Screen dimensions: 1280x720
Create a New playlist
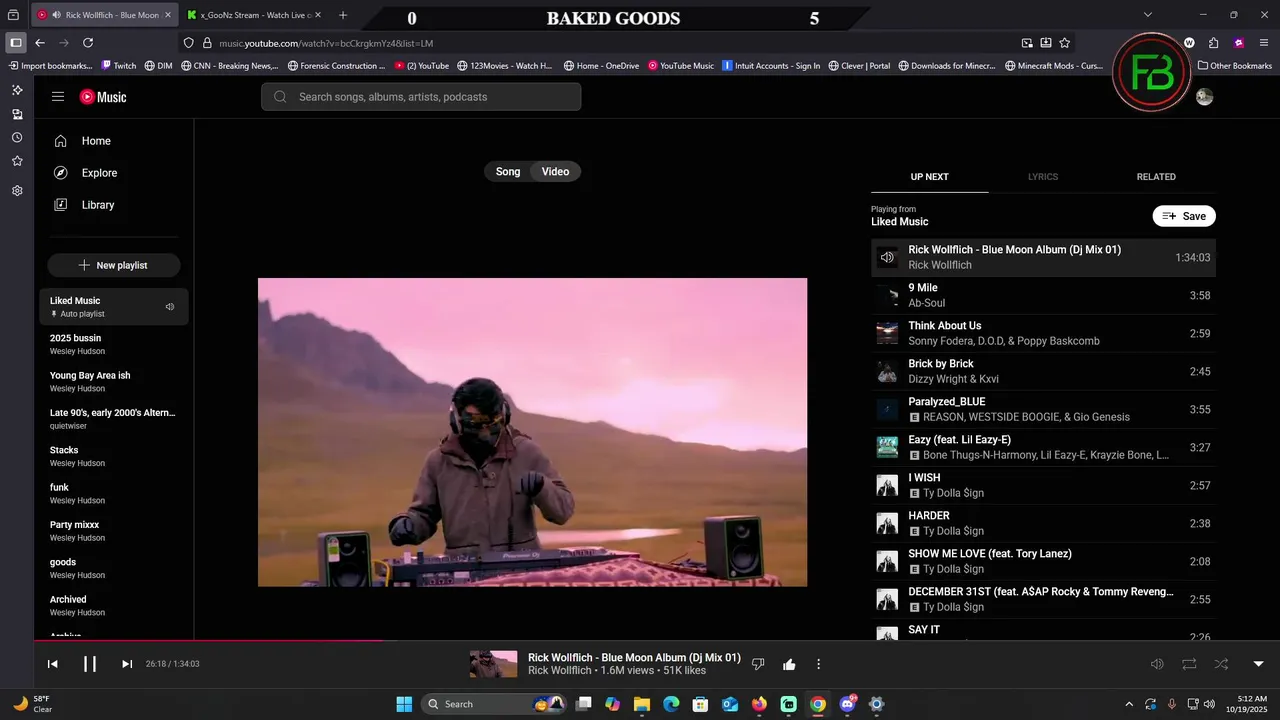[114, 265]
